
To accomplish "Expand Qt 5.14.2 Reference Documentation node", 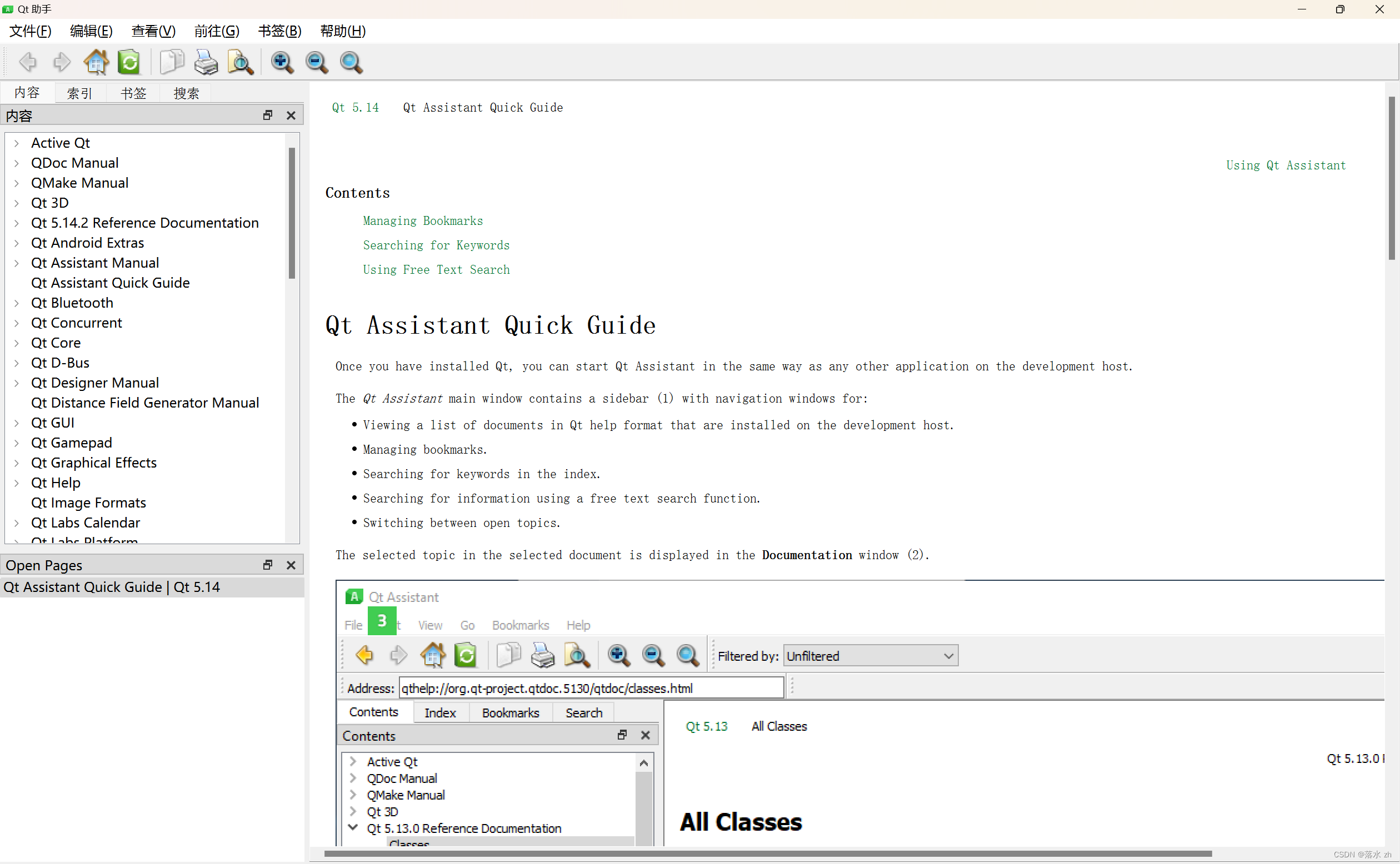I will [x=17, y=223].
